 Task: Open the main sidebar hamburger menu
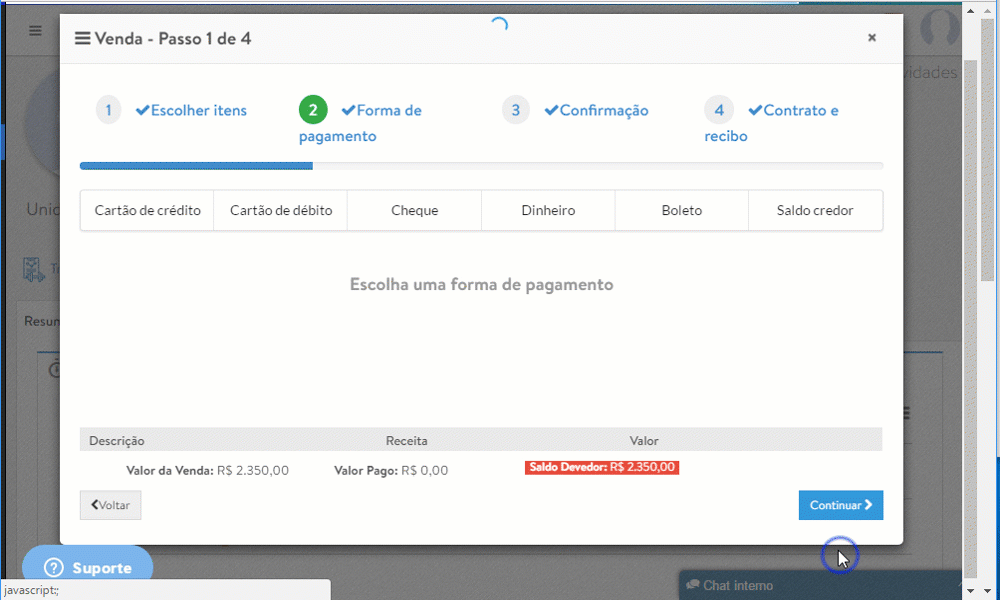[34, 31]
